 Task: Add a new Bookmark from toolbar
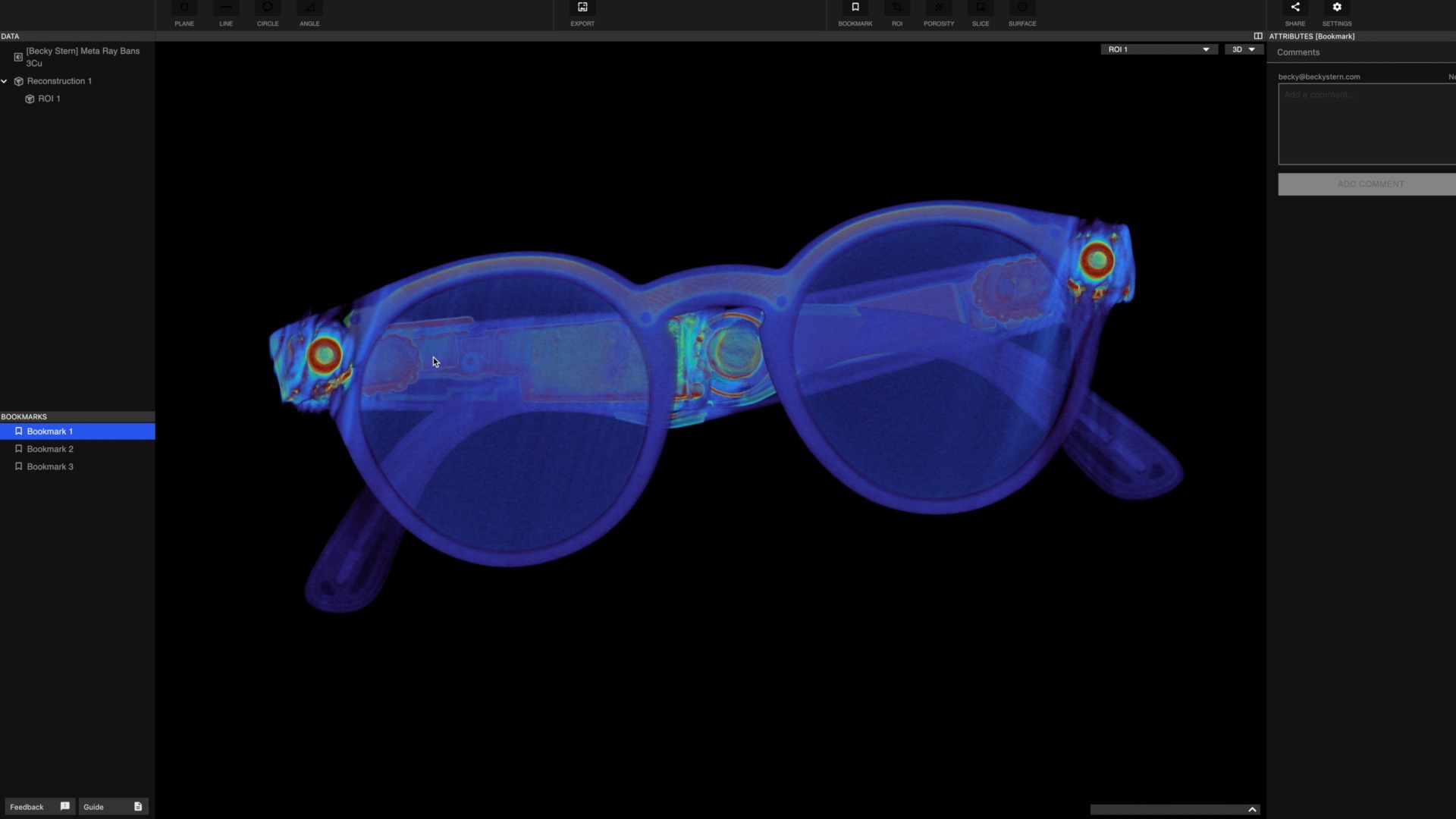[x=855, y=9]
